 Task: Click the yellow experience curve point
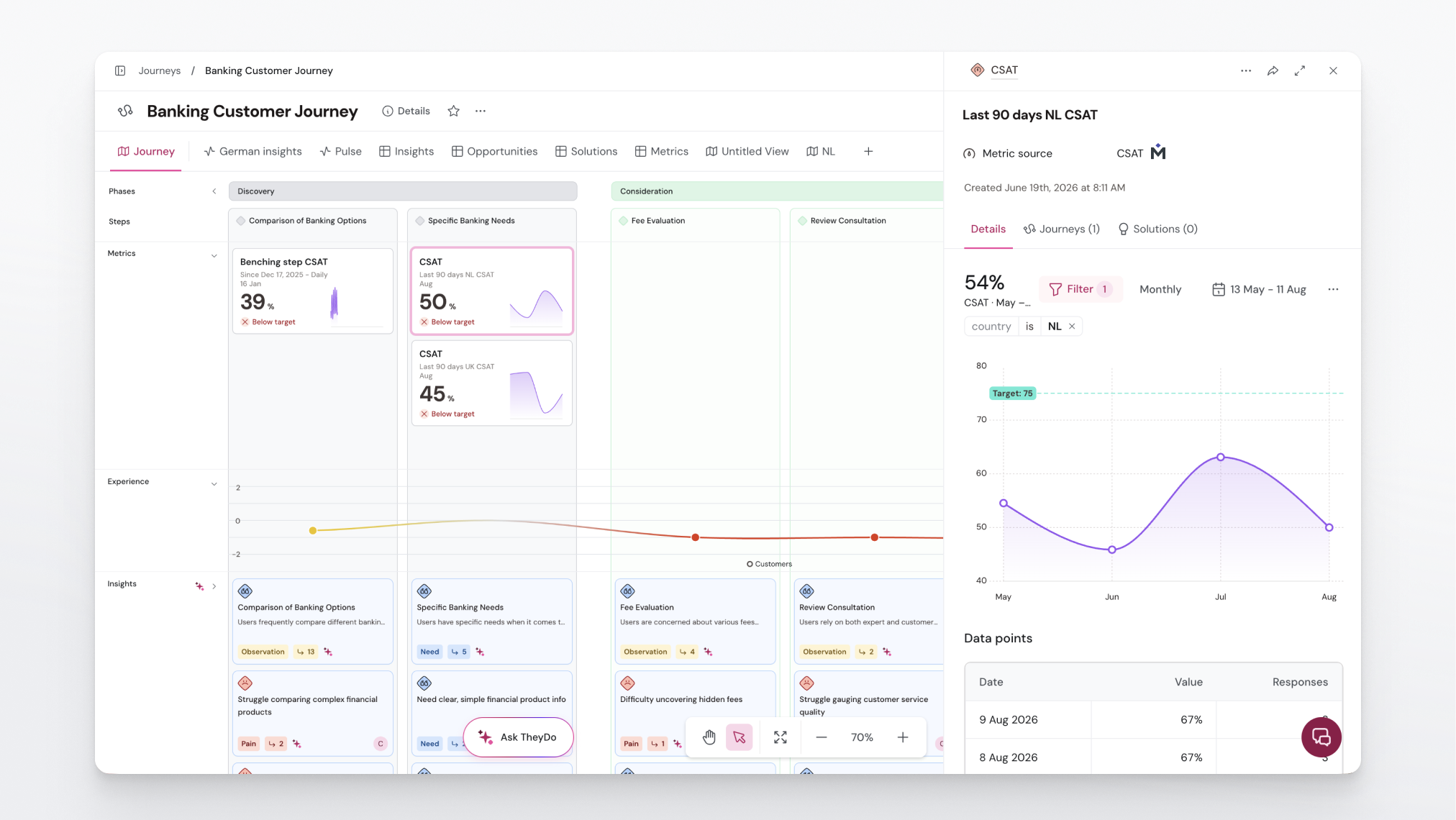coord(313,531)
